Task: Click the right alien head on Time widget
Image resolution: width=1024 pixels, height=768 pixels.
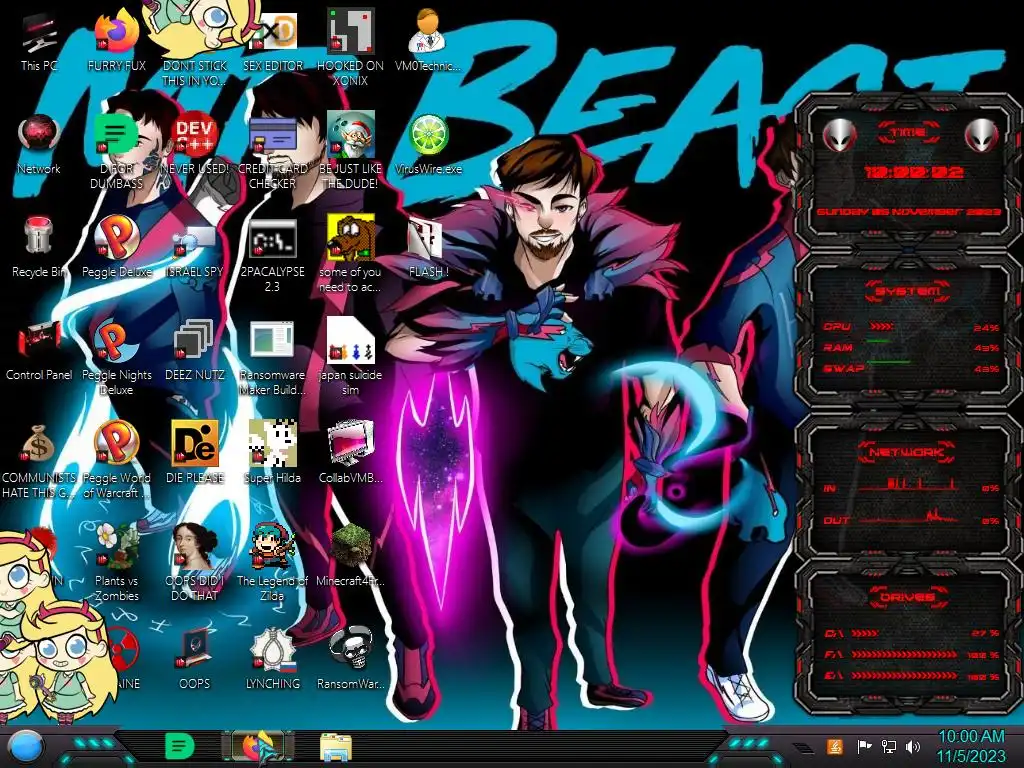Action: [x=982, y=135]
